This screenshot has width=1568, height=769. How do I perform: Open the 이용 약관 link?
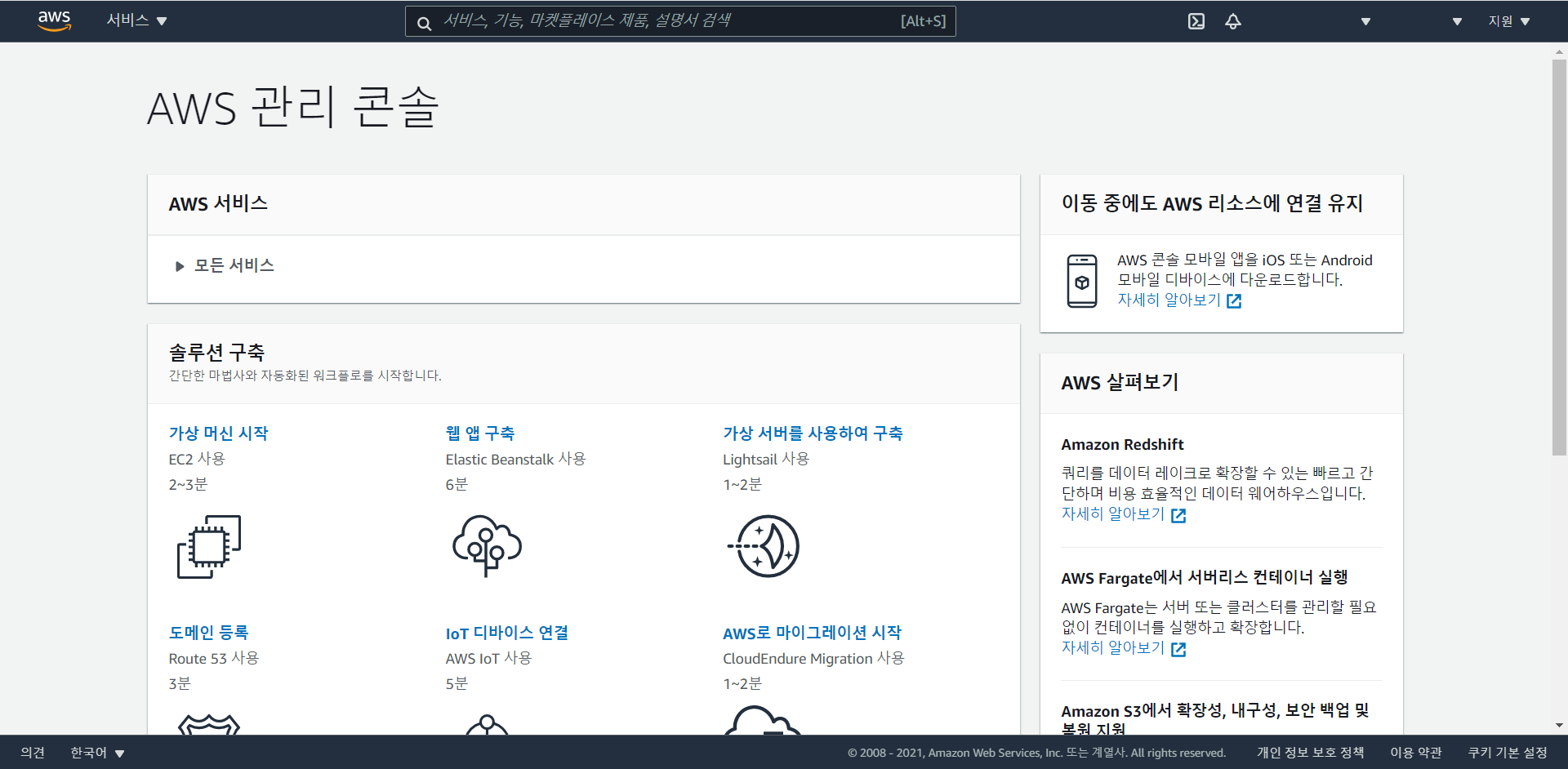pyautogui.click(x=1416, y=753)
